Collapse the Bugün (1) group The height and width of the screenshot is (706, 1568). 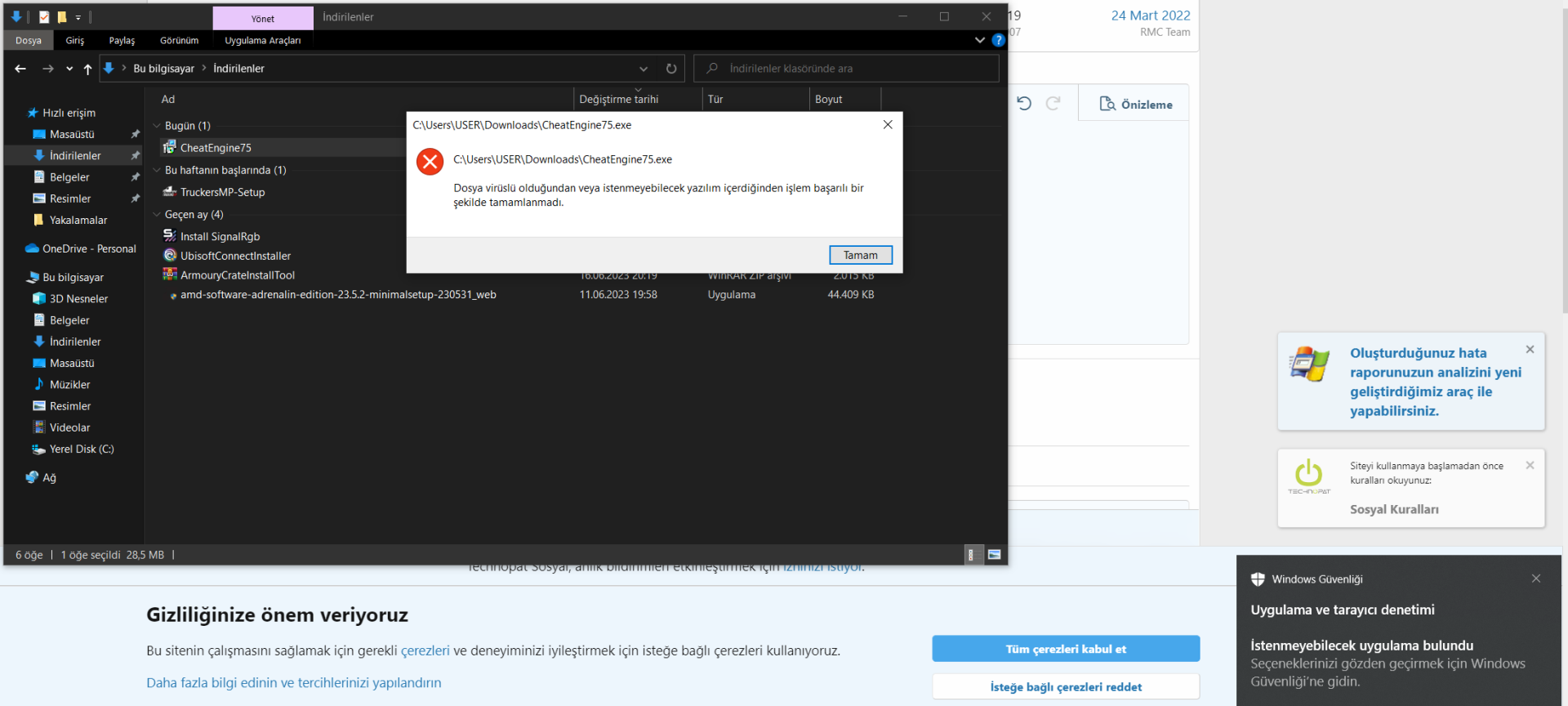tap(157, 126)
